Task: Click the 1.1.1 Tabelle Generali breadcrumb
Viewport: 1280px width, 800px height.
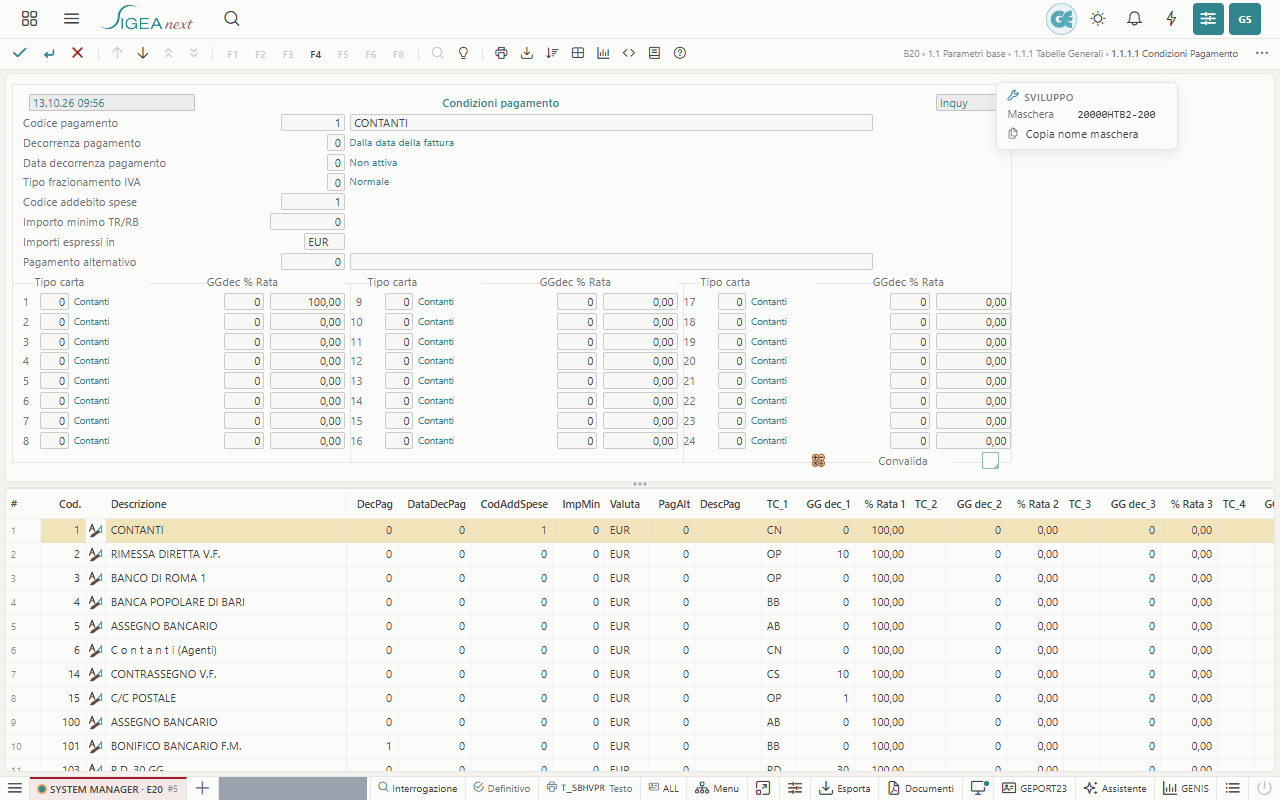Action: (1059, 54)
